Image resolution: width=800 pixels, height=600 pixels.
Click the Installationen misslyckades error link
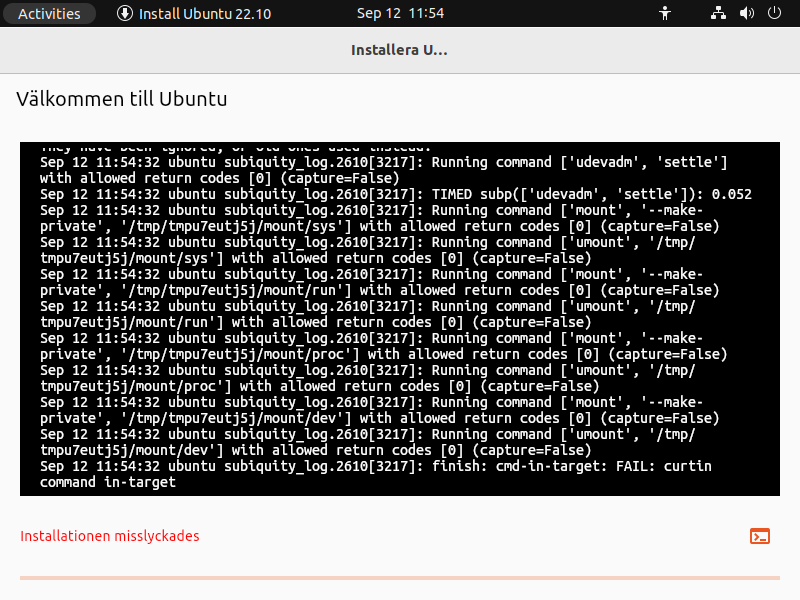coord(110,536)
